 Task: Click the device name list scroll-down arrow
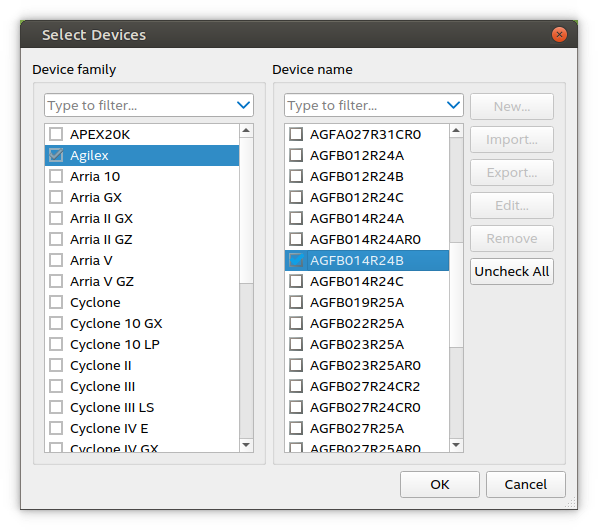click(456, 445)
